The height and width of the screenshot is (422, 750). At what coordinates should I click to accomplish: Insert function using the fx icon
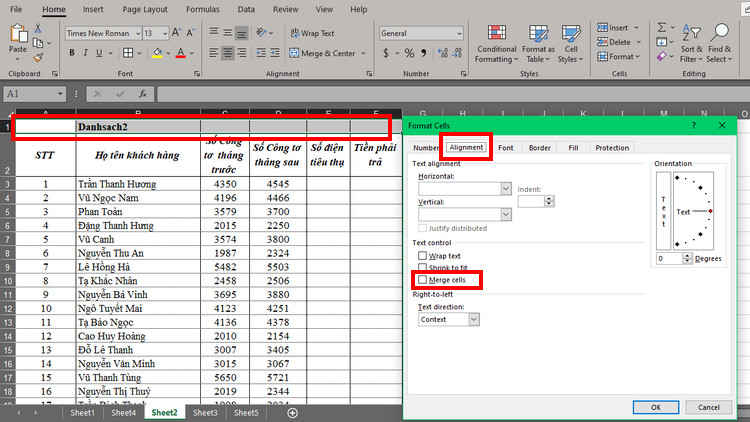(143, 94)
